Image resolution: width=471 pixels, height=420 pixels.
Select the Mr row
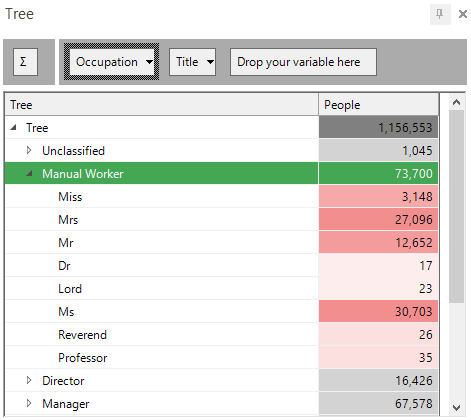point(222,243)
